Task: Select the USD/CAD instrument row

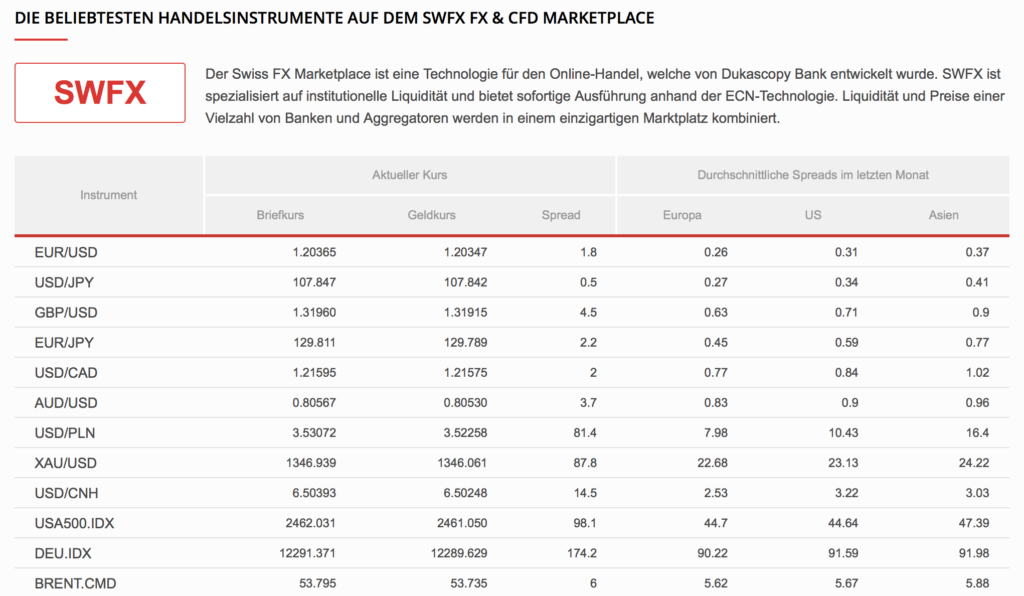Action: (512, 372)
